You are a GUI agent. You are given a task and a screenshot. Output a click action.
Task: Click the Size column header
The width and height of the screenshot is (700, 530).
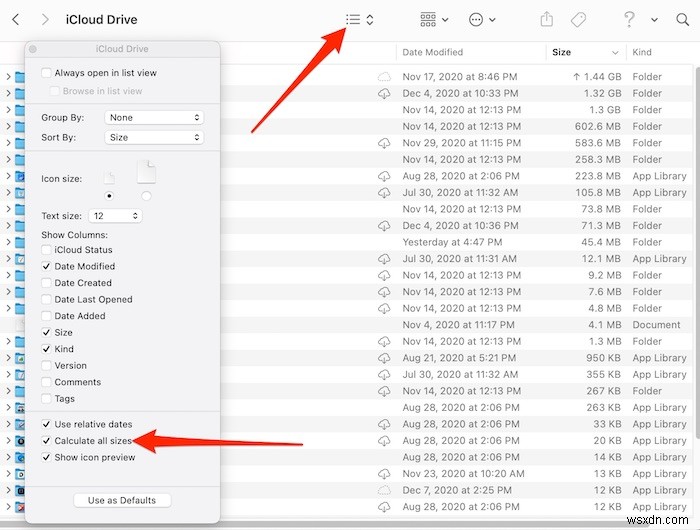(x=586, y=52)
